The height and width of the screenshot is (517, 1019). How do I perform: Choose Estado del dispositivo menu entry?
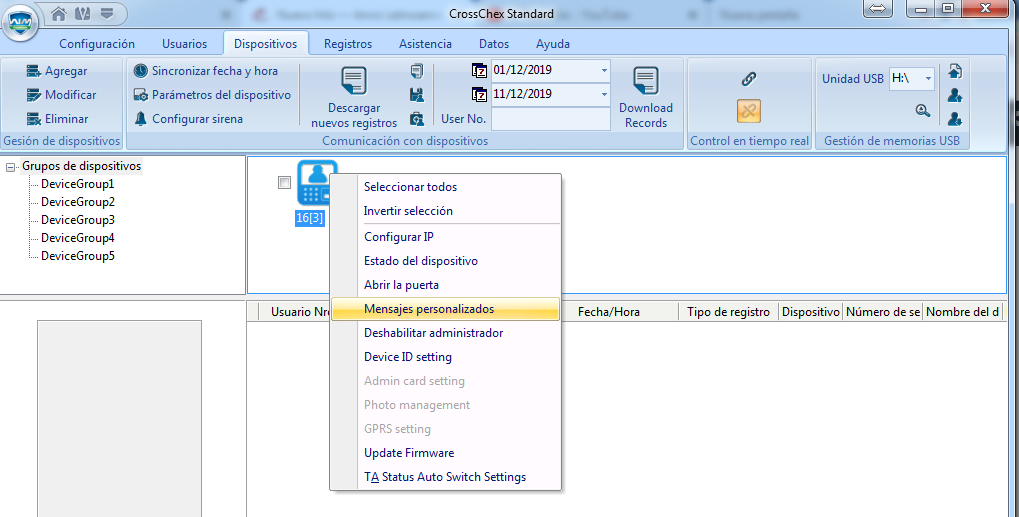(x=445, y=261)
